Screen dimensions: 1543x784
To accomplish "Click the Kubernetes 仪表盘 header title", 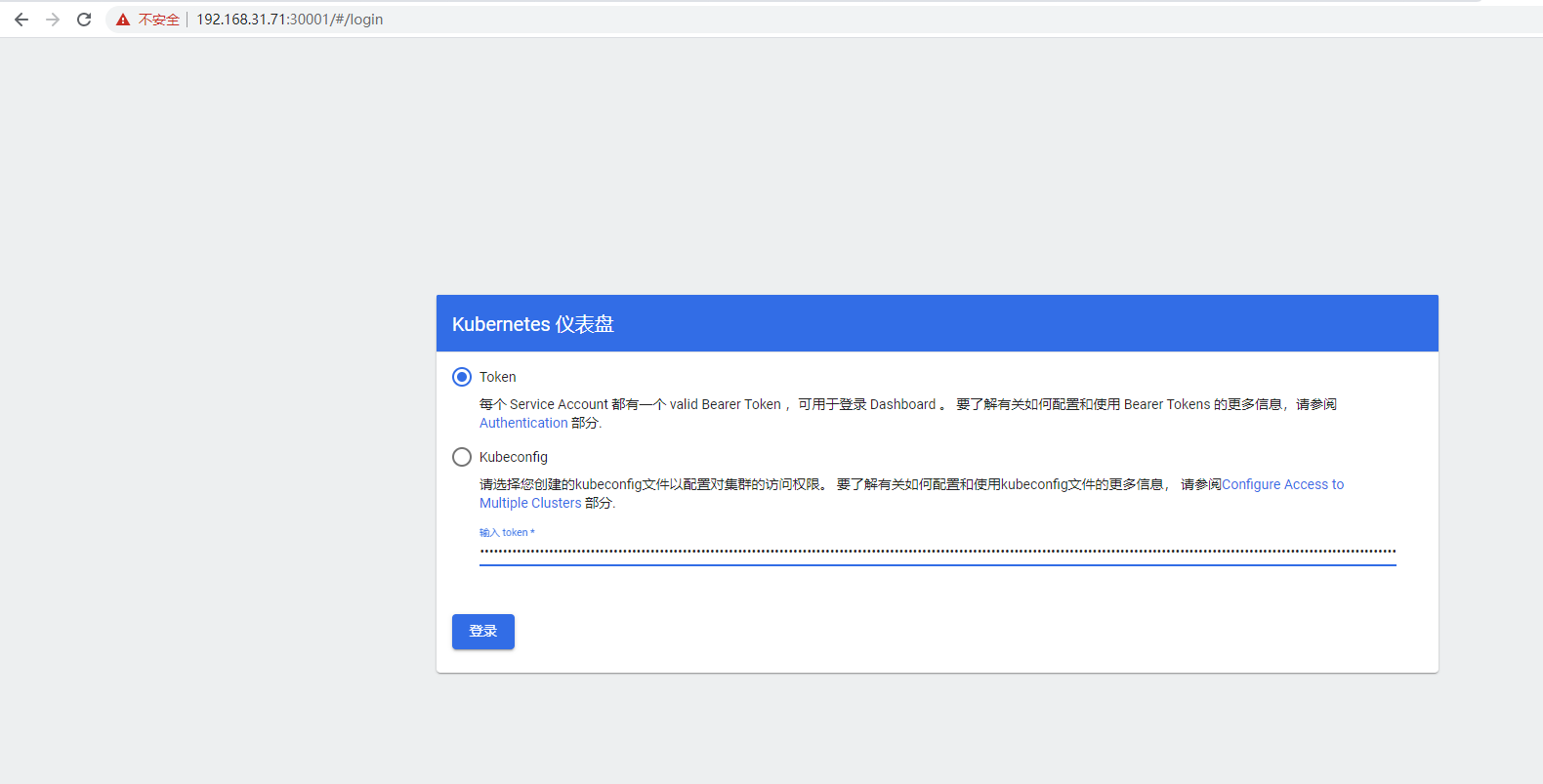I will coord(533,324).
